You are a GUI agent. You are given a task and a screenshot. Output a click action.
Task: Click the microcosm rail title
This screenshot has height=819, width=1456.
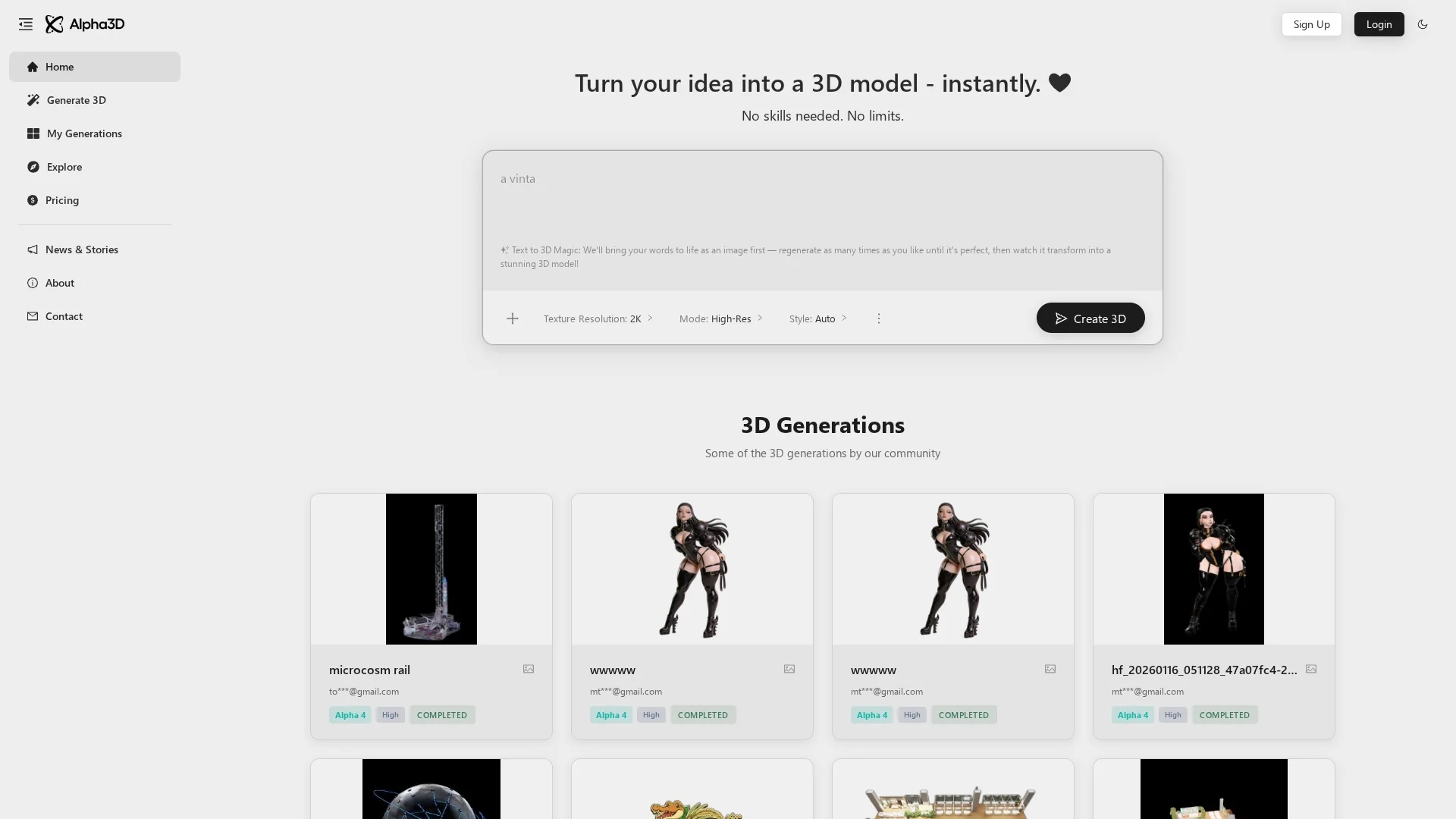369,670
